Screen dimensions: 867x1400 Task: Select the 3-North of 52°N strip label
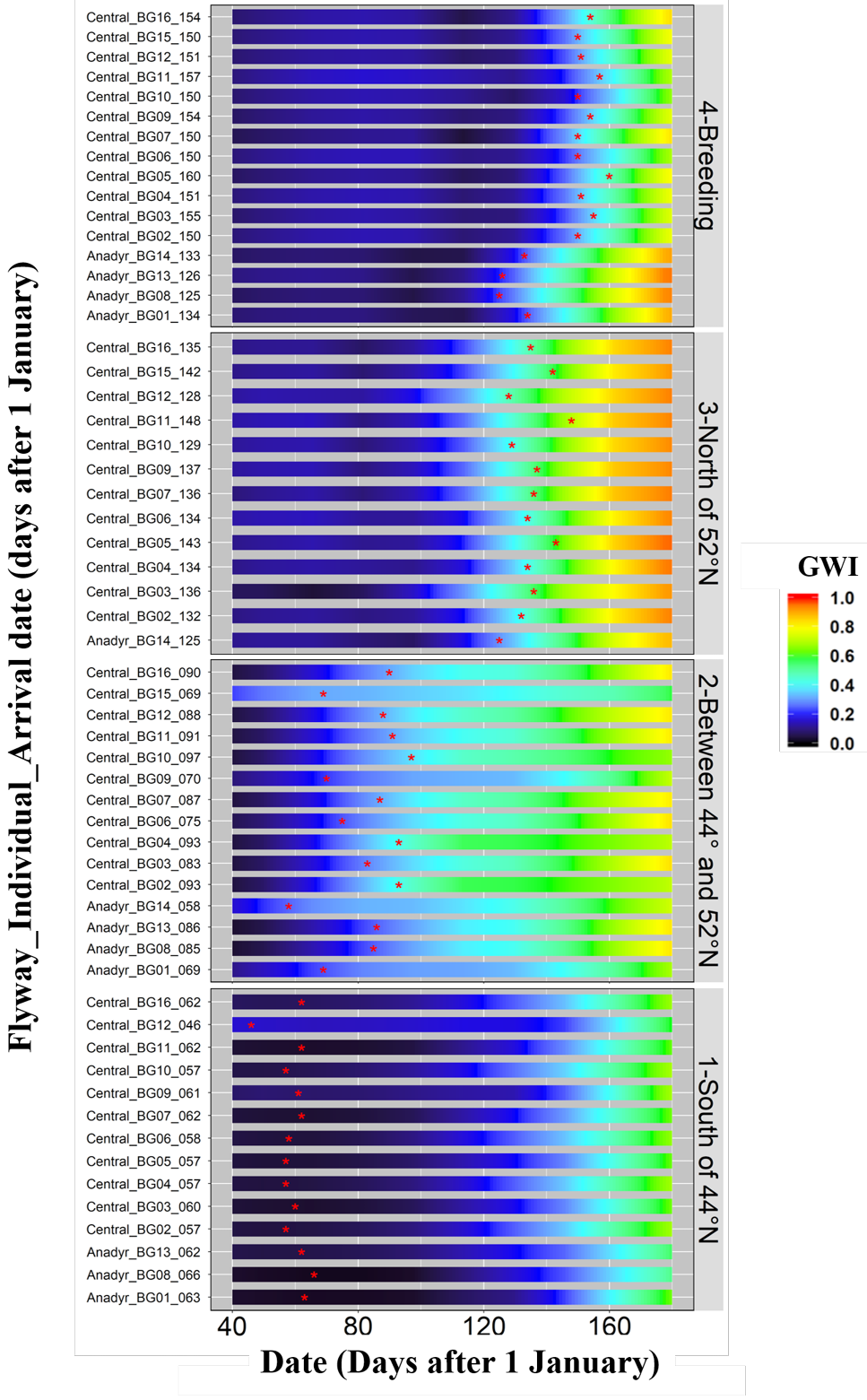tap(708, 493)
